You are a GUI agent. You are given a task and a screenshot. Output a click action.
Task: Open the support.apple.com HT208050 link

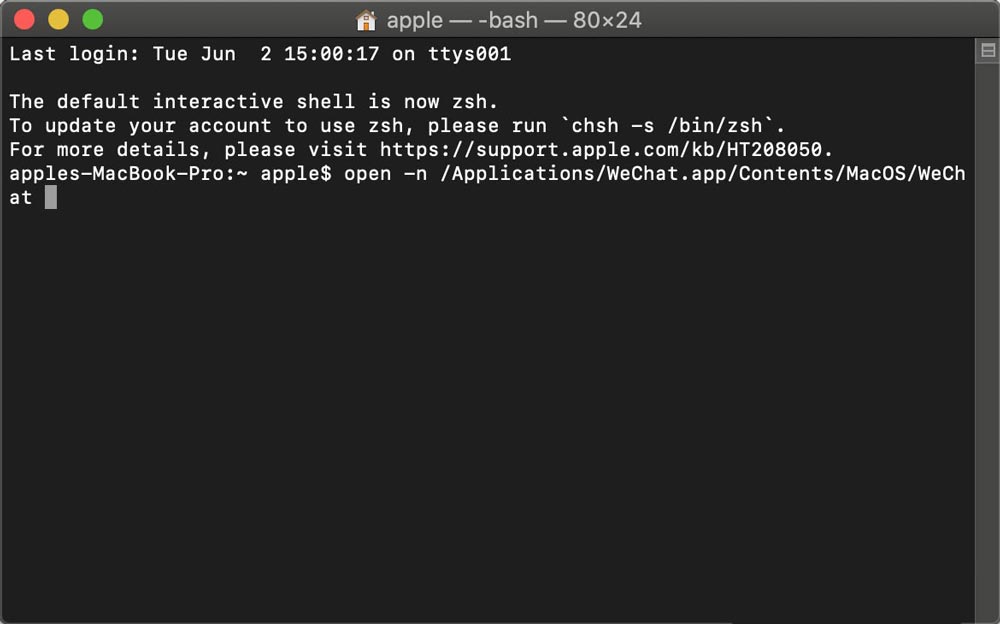[x=603, y=150]
